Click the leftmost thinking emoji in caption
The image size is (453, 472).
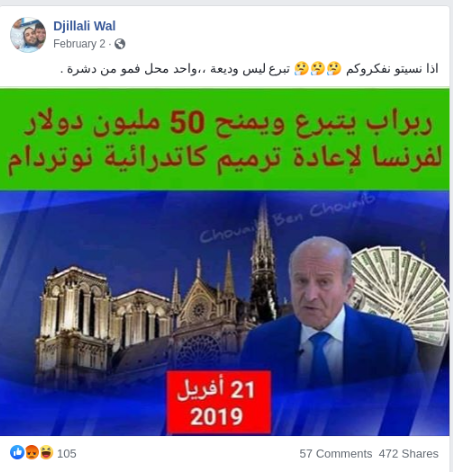coord(301,69)
